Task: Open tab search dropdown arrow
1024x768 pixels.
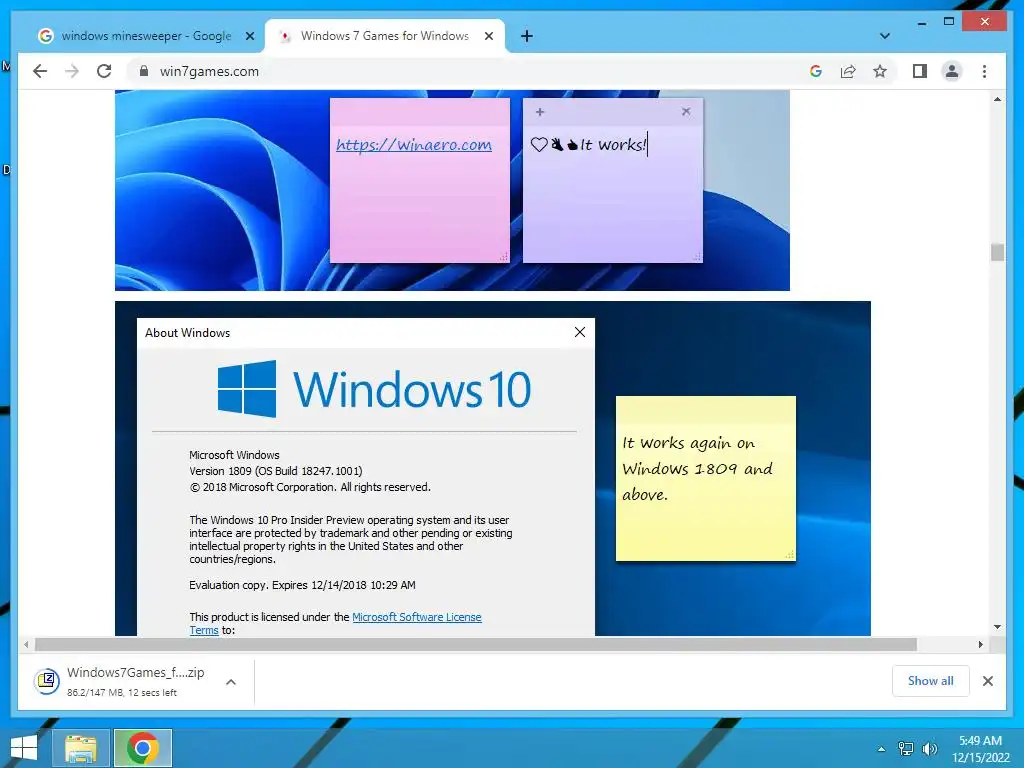Action: (x=884, y=36)
